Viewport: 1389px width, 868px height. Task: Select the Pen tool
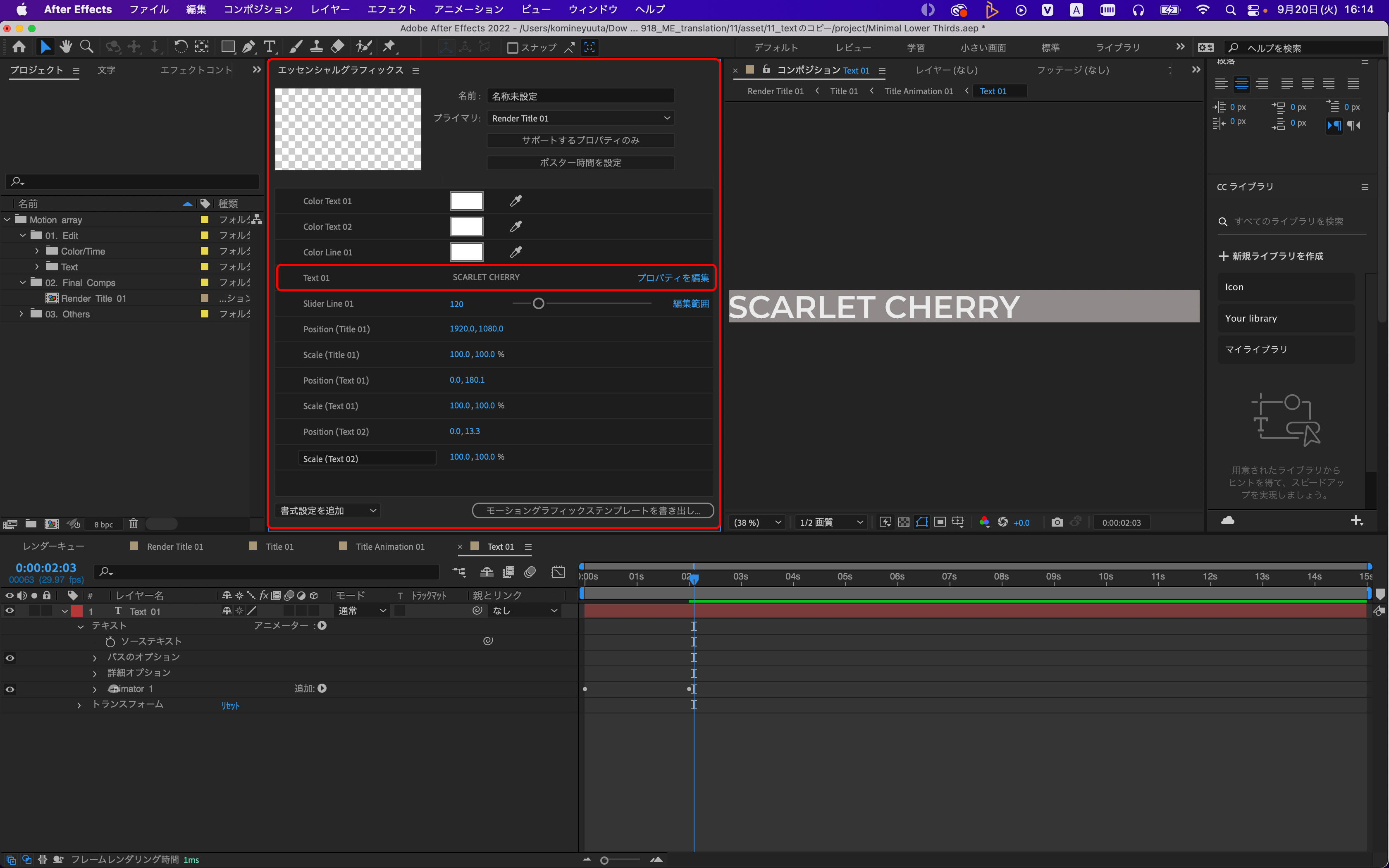pyautogui.click(x=248, y=47)
